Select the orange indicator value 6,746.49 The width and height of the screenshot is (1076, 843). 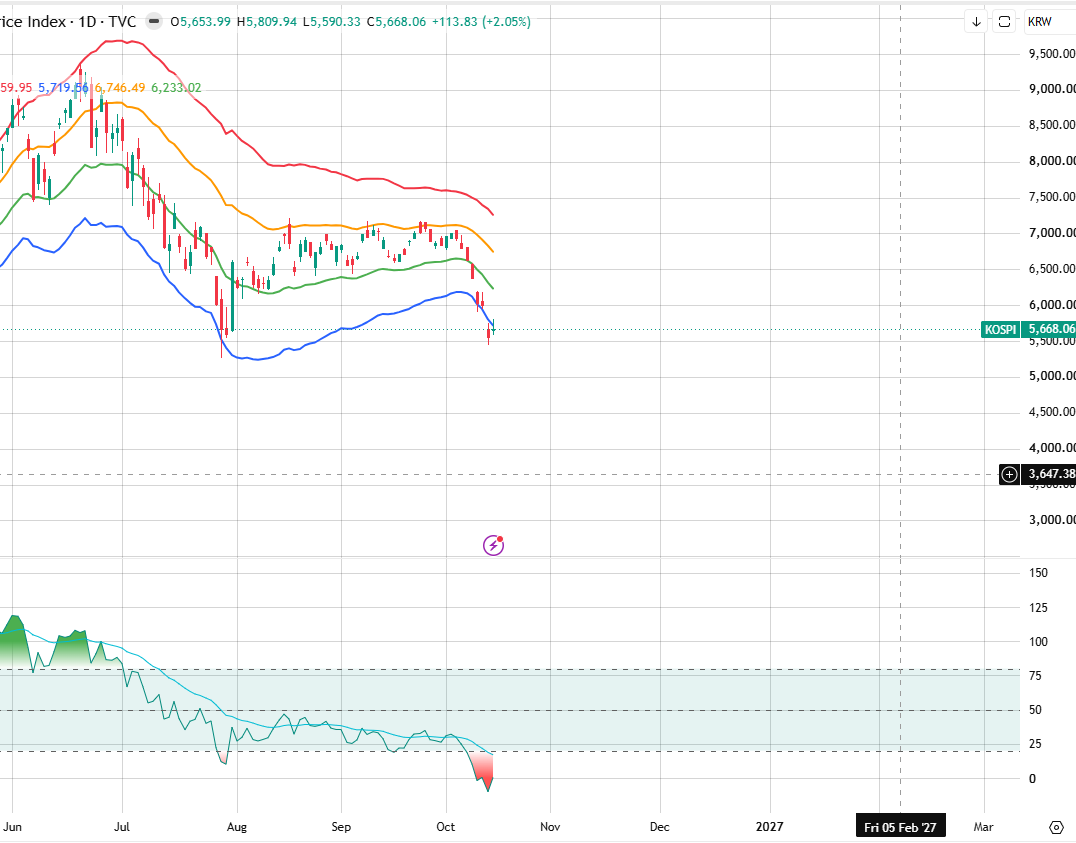[120, 88]
